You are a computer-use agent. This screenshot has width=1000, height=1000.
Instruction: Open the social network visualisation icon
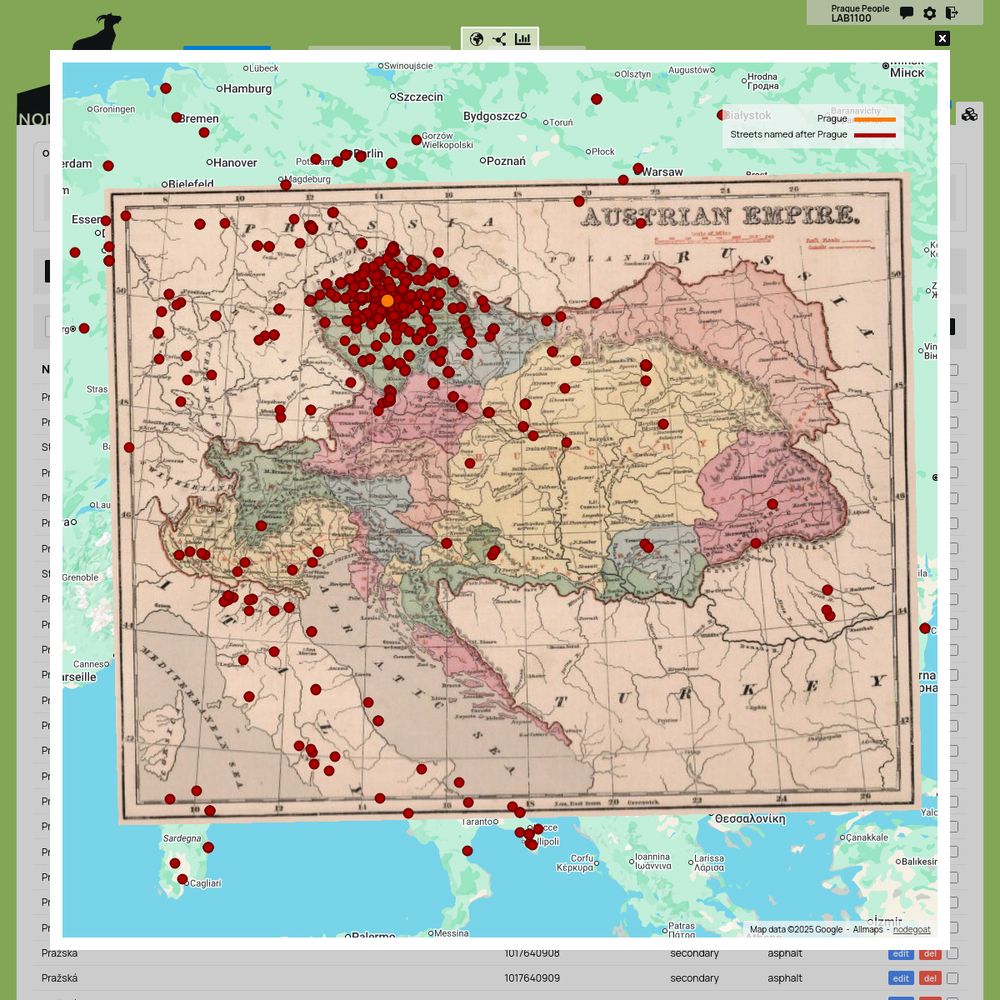coord(499,40)
